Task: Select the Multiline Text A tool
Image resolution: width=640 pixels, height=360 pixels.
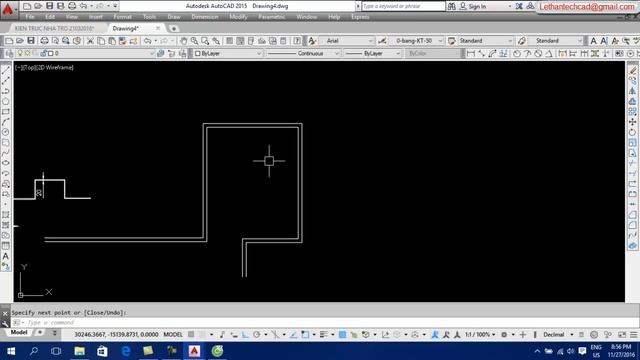Action: click(6, 256)
